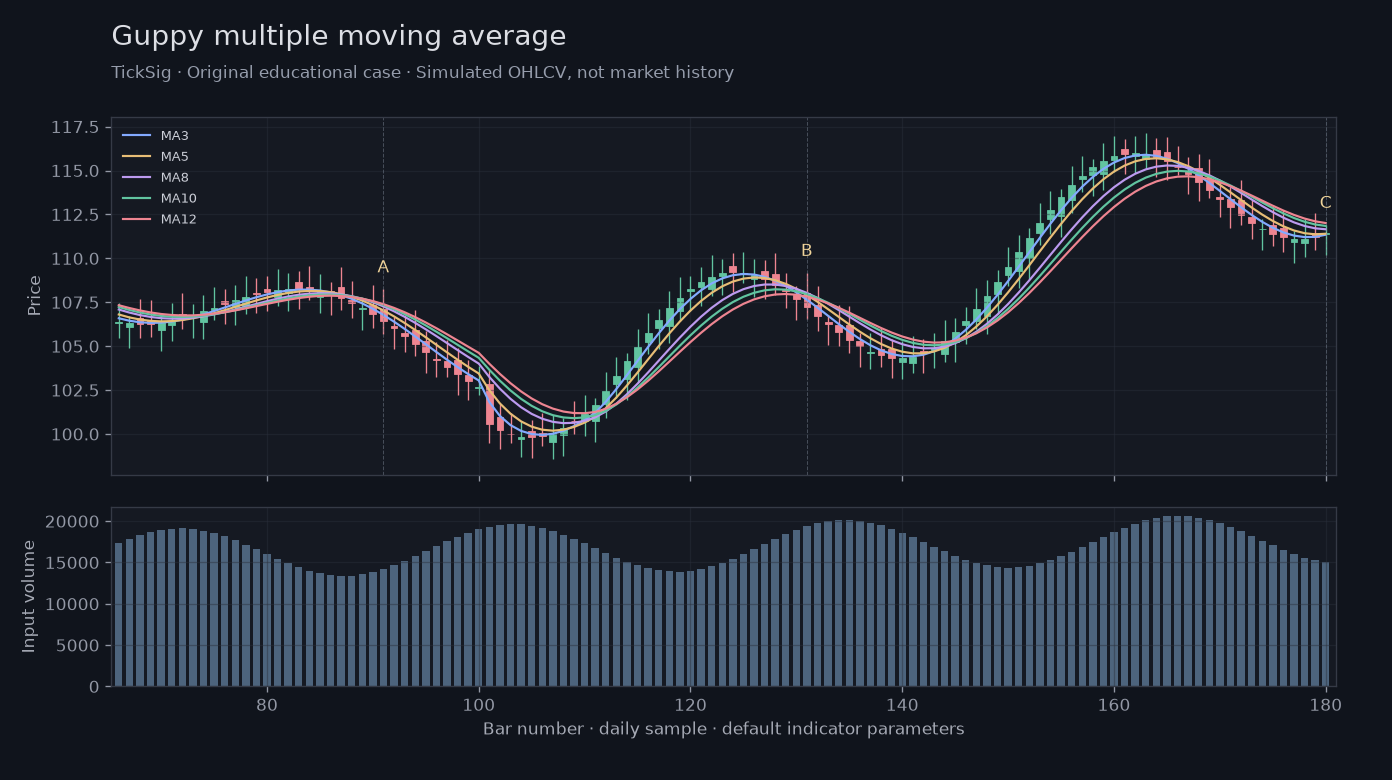Click the yellow MA5 legend line swatch
Screen dimensions: 1392x780
136,157
